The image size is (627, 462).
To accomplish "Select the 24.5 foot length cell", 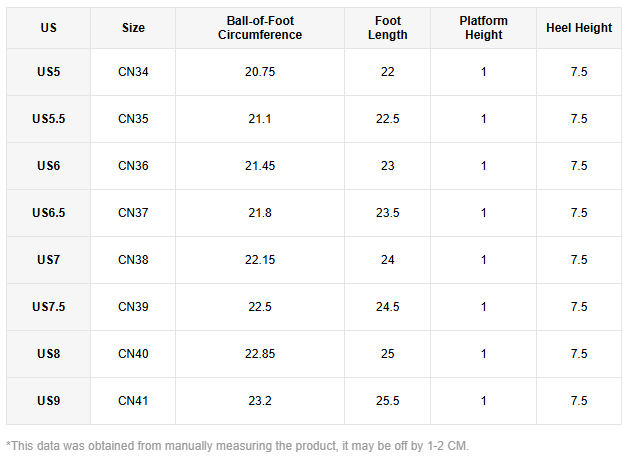I will [387, 307].
